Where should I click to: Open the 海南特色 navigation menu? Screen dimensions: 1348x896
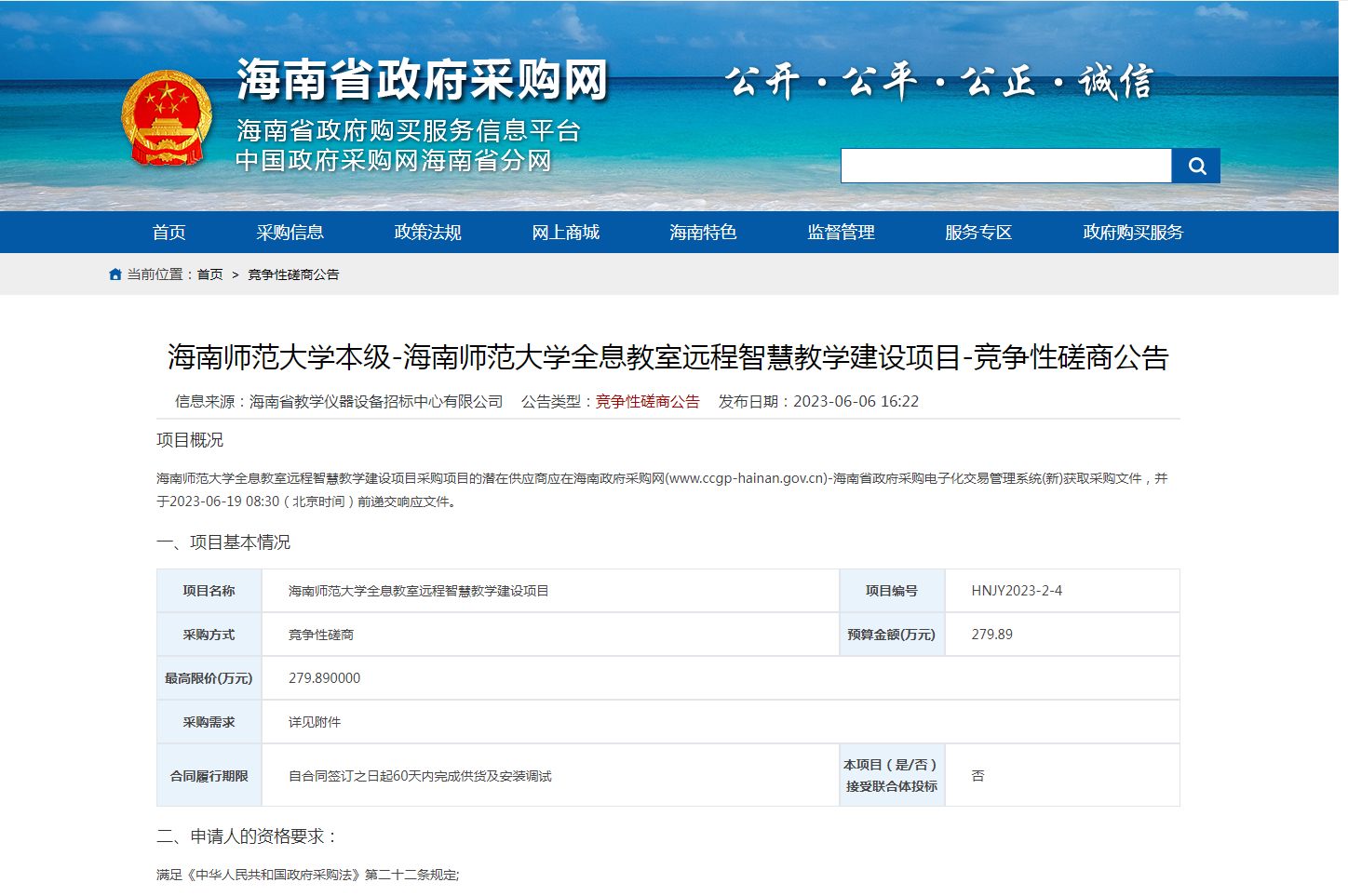click(703, 233)
